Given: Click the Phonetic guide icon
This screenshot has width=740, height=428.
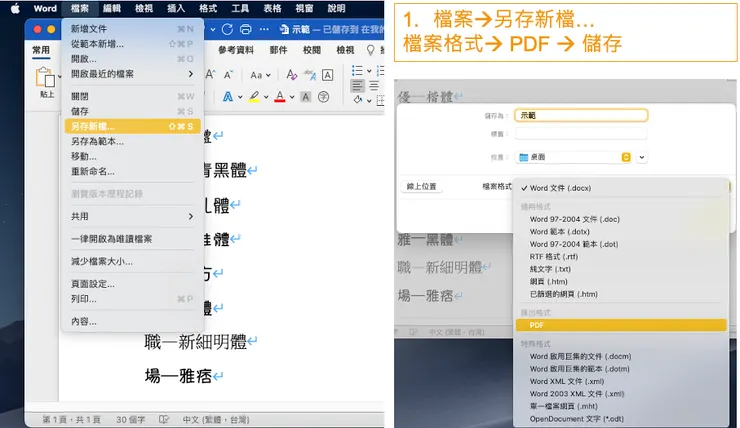Looking at the screenshot, I should tap(310, 75).
